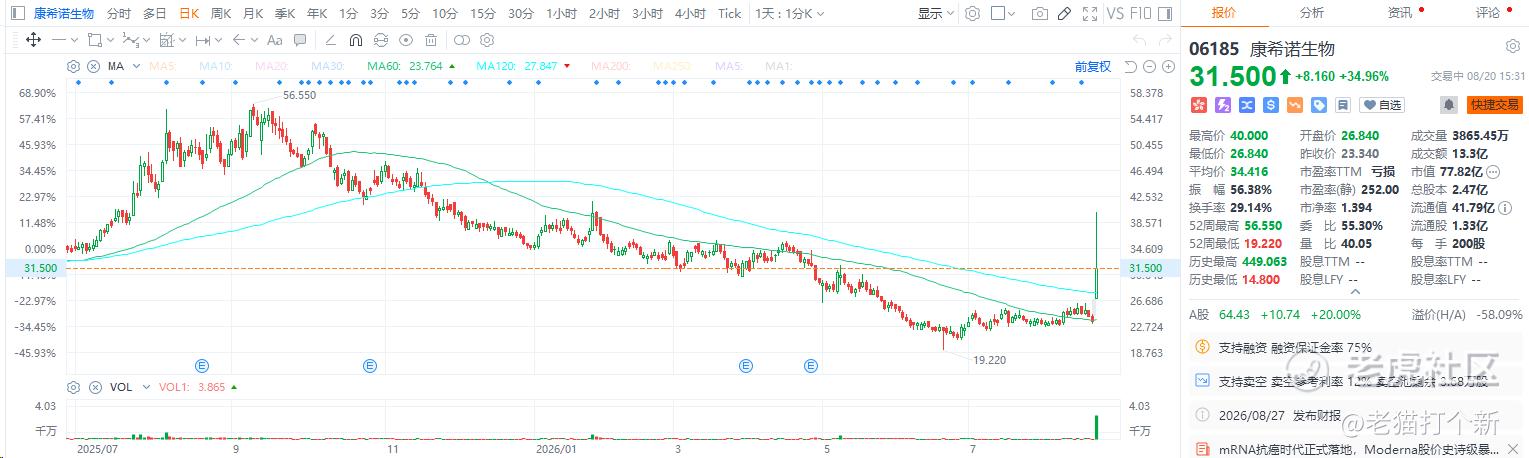Click the orange short-selling trend badge
Screen dimensions: 1529x458
(1295, 104)
